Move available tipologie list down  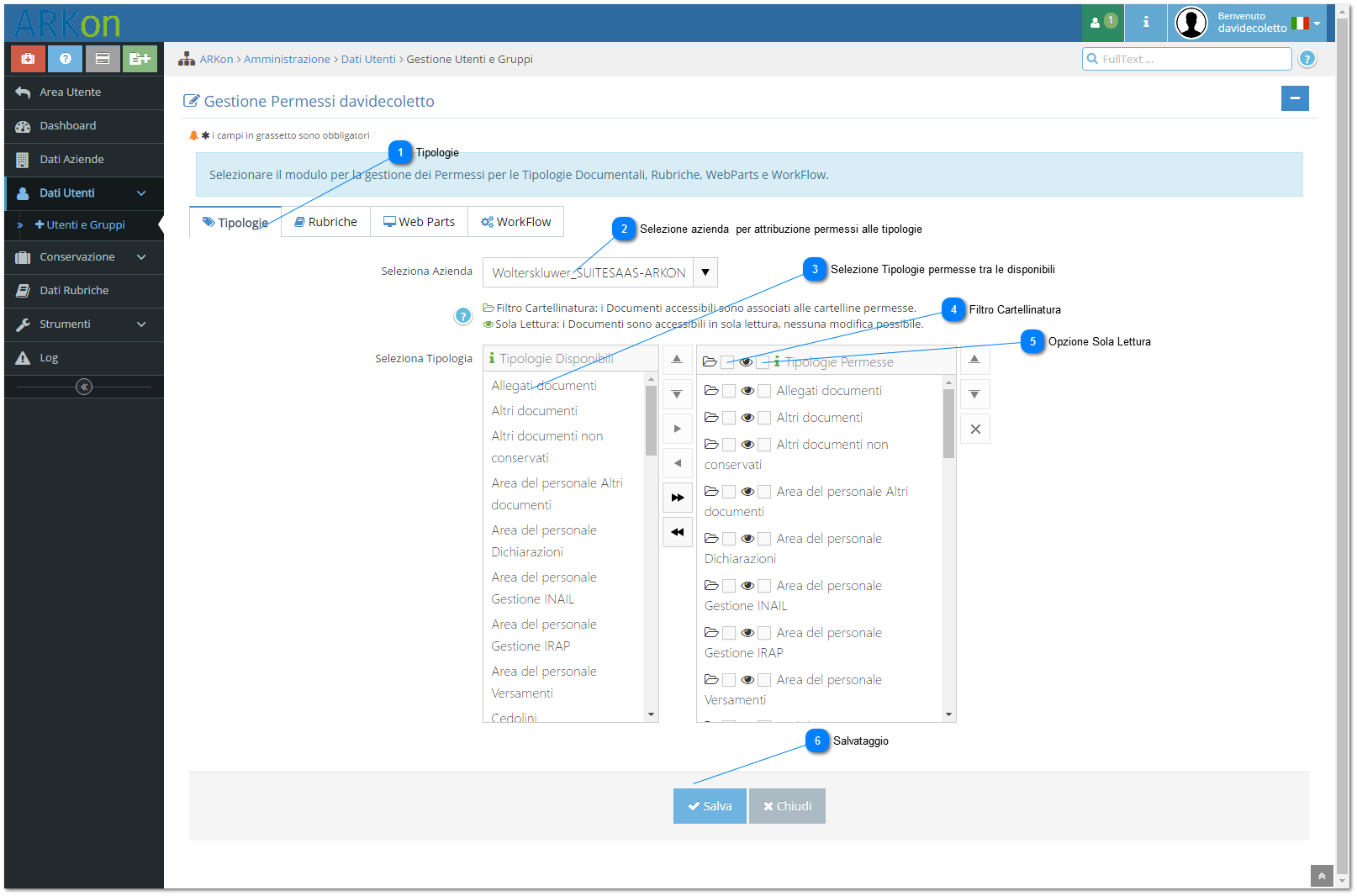click(x=677, y=394)
